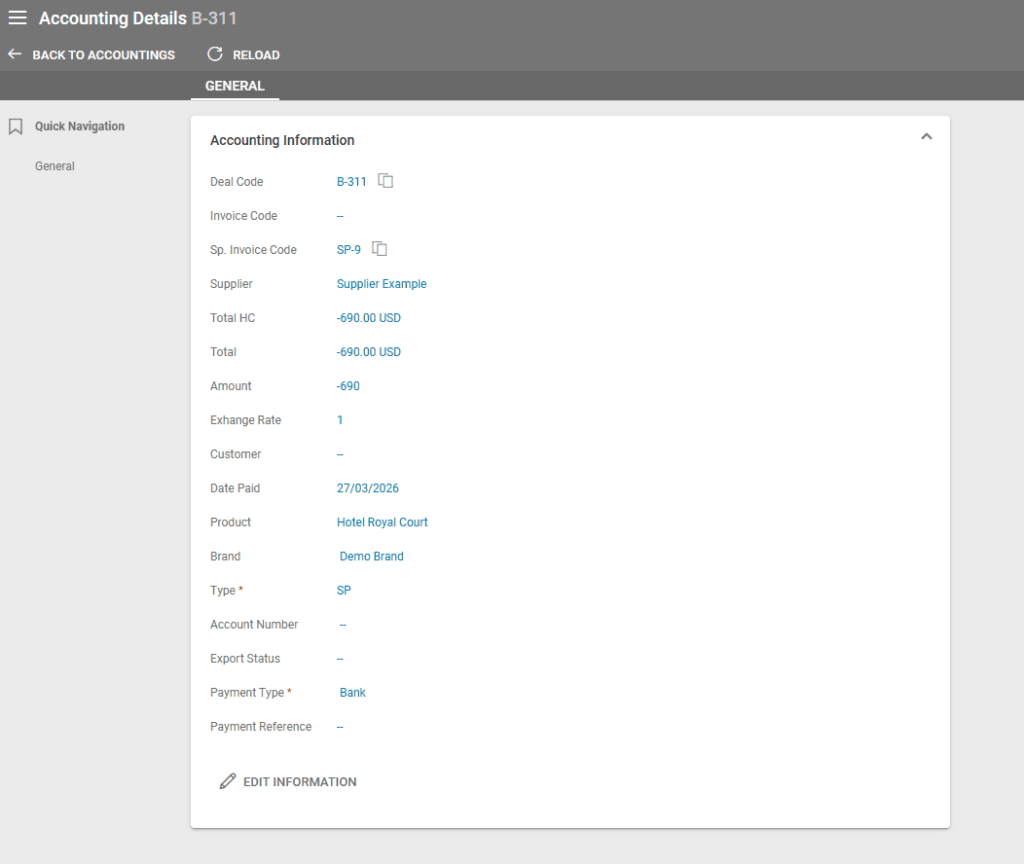Screen dimensions: 1024x864
Task: Click the back arrow icon
Action: point(15,54)
